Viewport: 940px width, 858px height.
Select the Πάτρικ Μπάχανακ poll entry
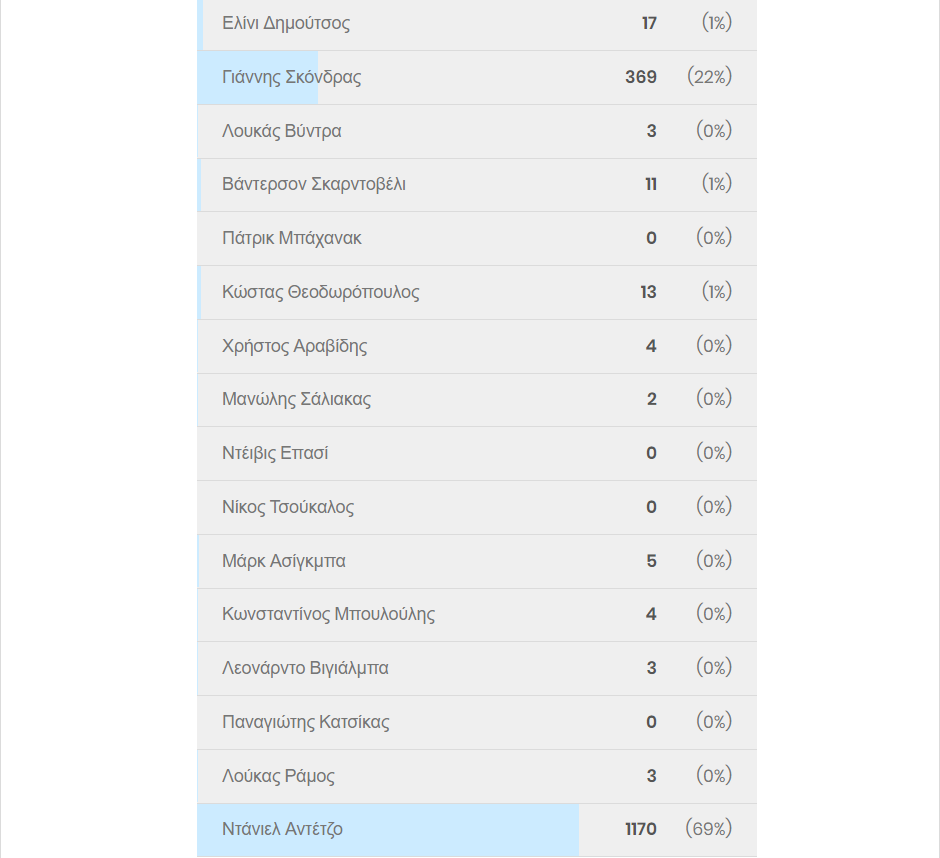pos(477,239)
